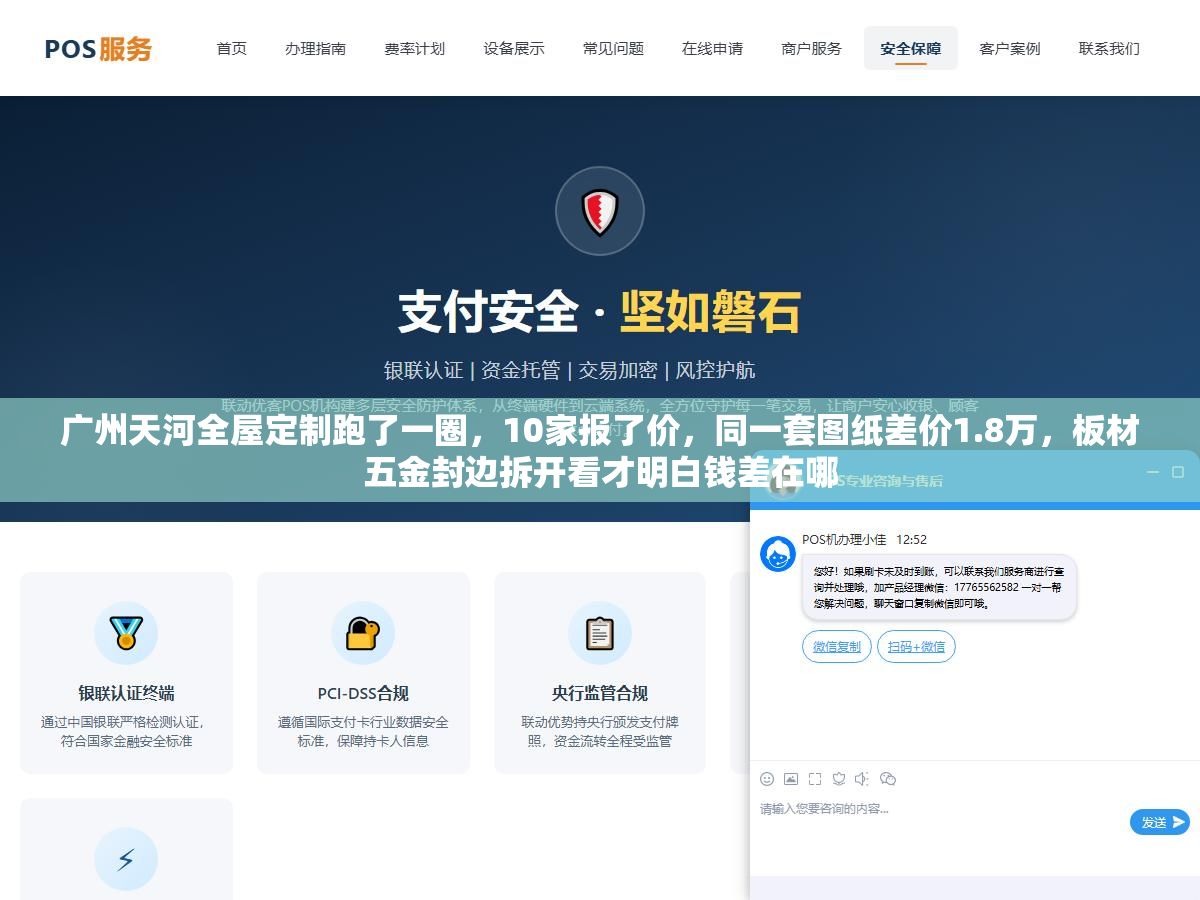Click the agent's message bubble text
Screen dimensions: 1200x900
point(938,587)
